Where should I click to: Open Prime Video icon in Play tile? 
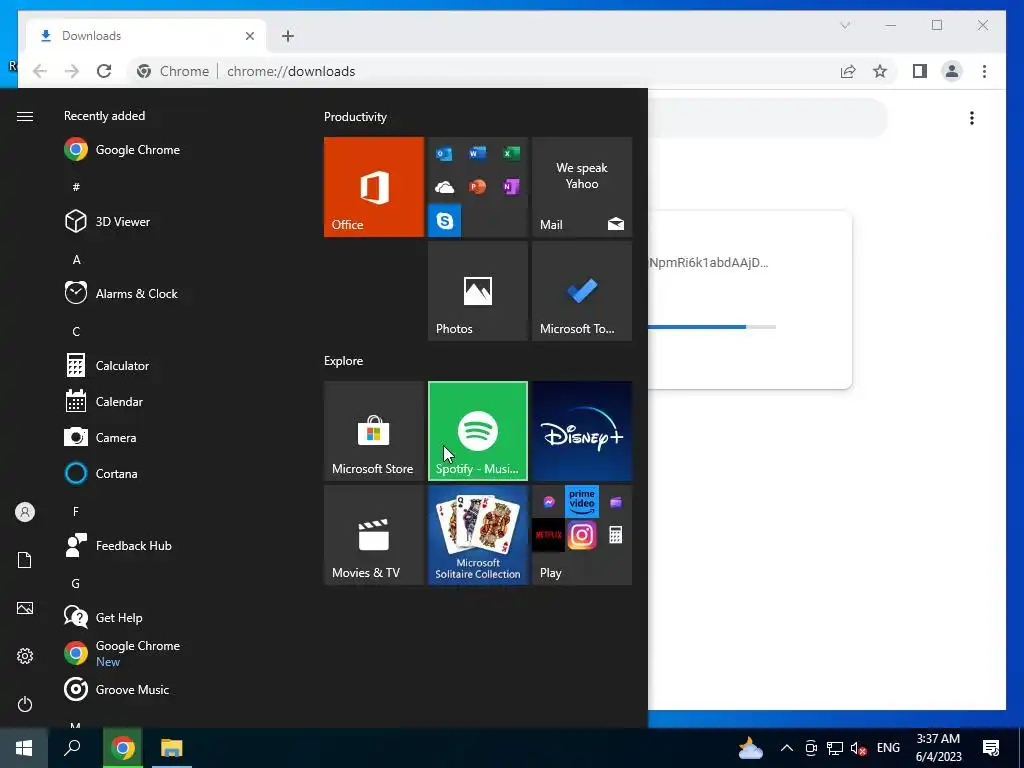582,502
